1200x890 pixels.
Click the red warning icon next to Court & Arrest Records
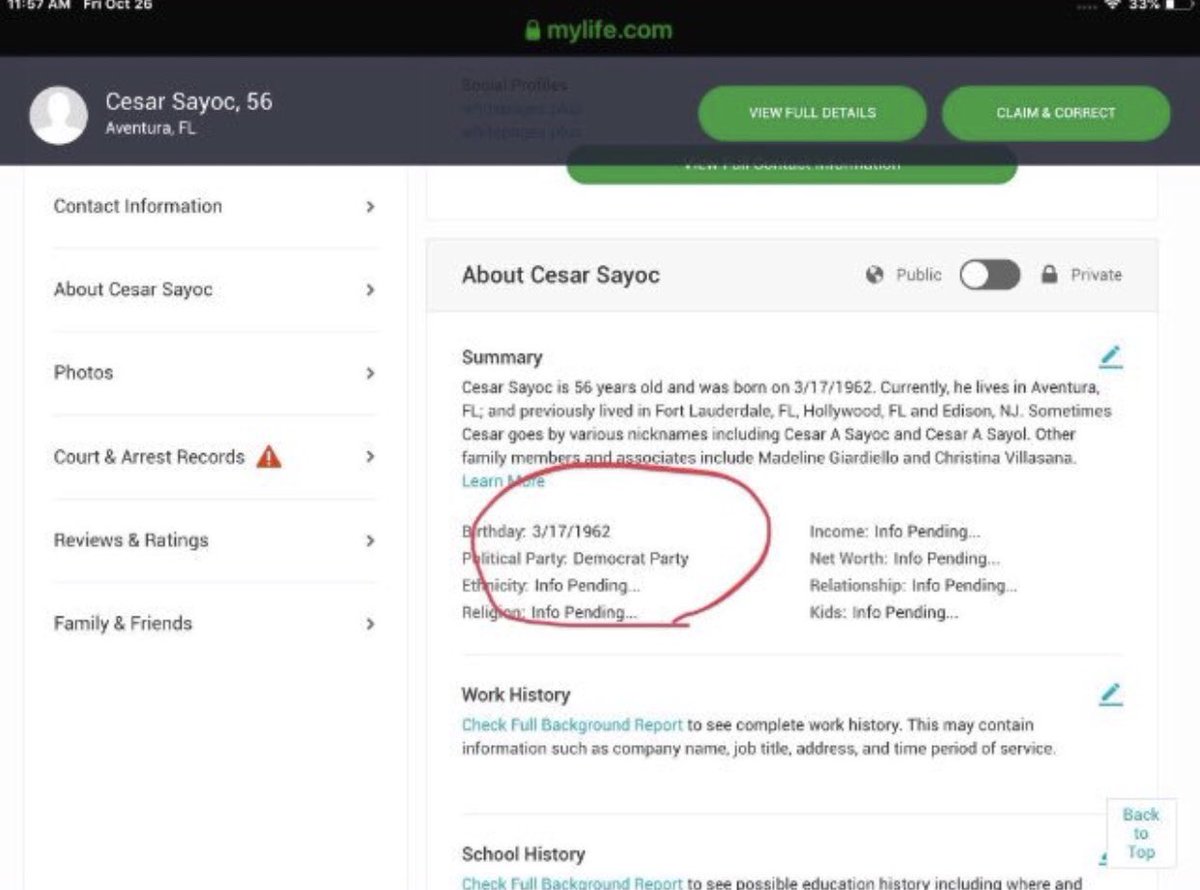point(269,457)
